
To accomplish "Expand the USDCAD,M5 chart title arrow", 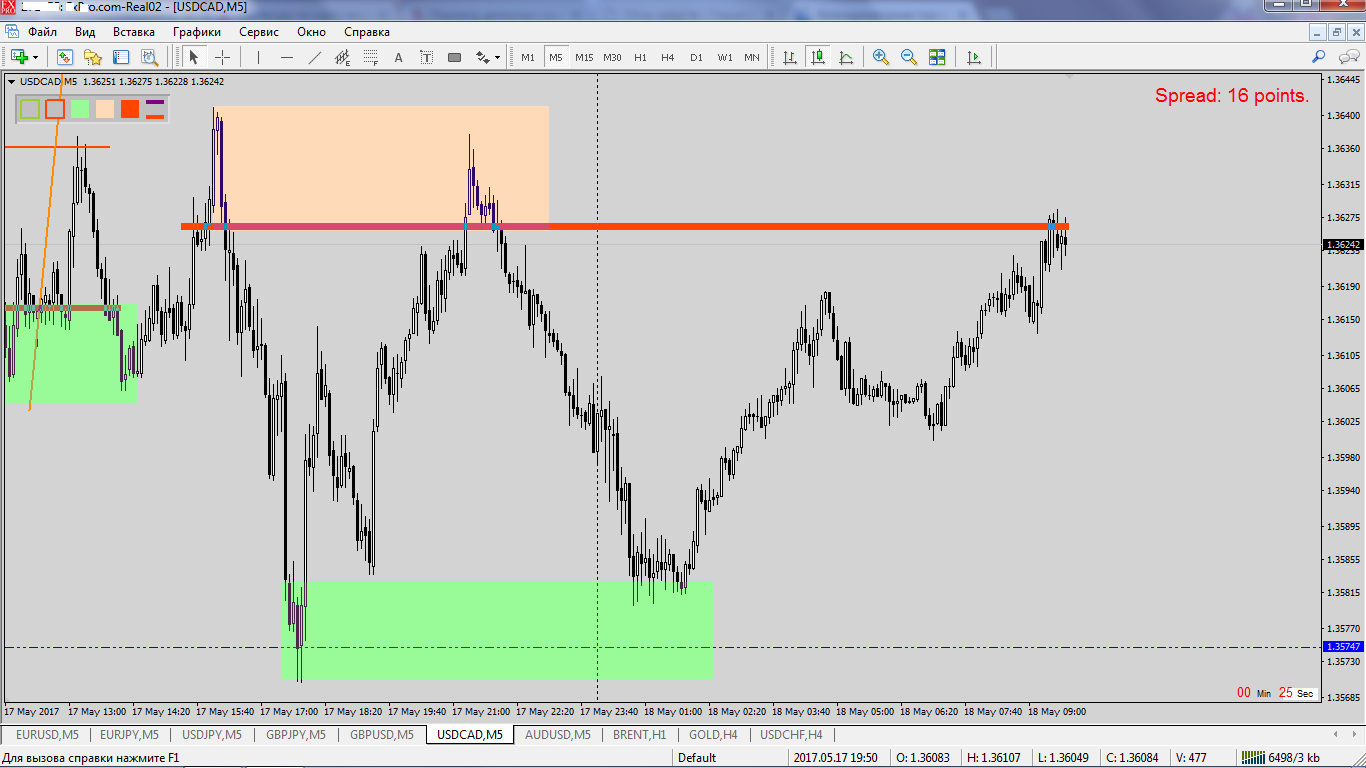I will click(11, 82).
